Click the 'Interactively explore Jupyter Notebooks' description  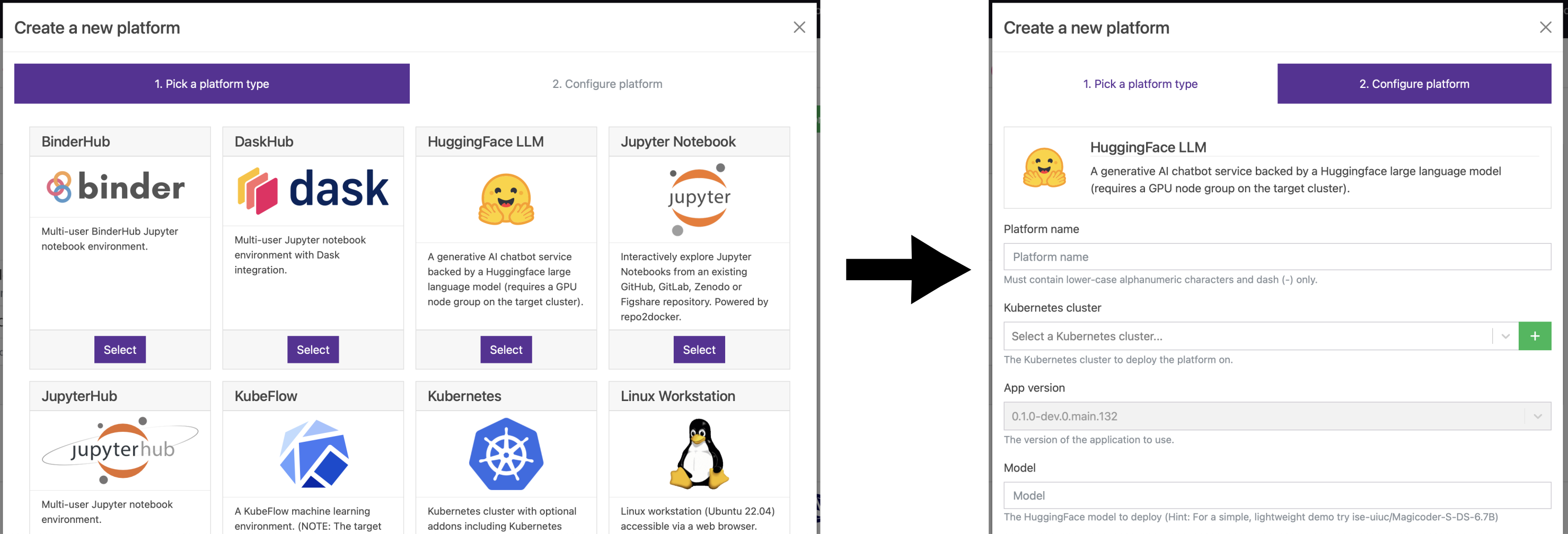pyautogui.click(x=694, y=287)
